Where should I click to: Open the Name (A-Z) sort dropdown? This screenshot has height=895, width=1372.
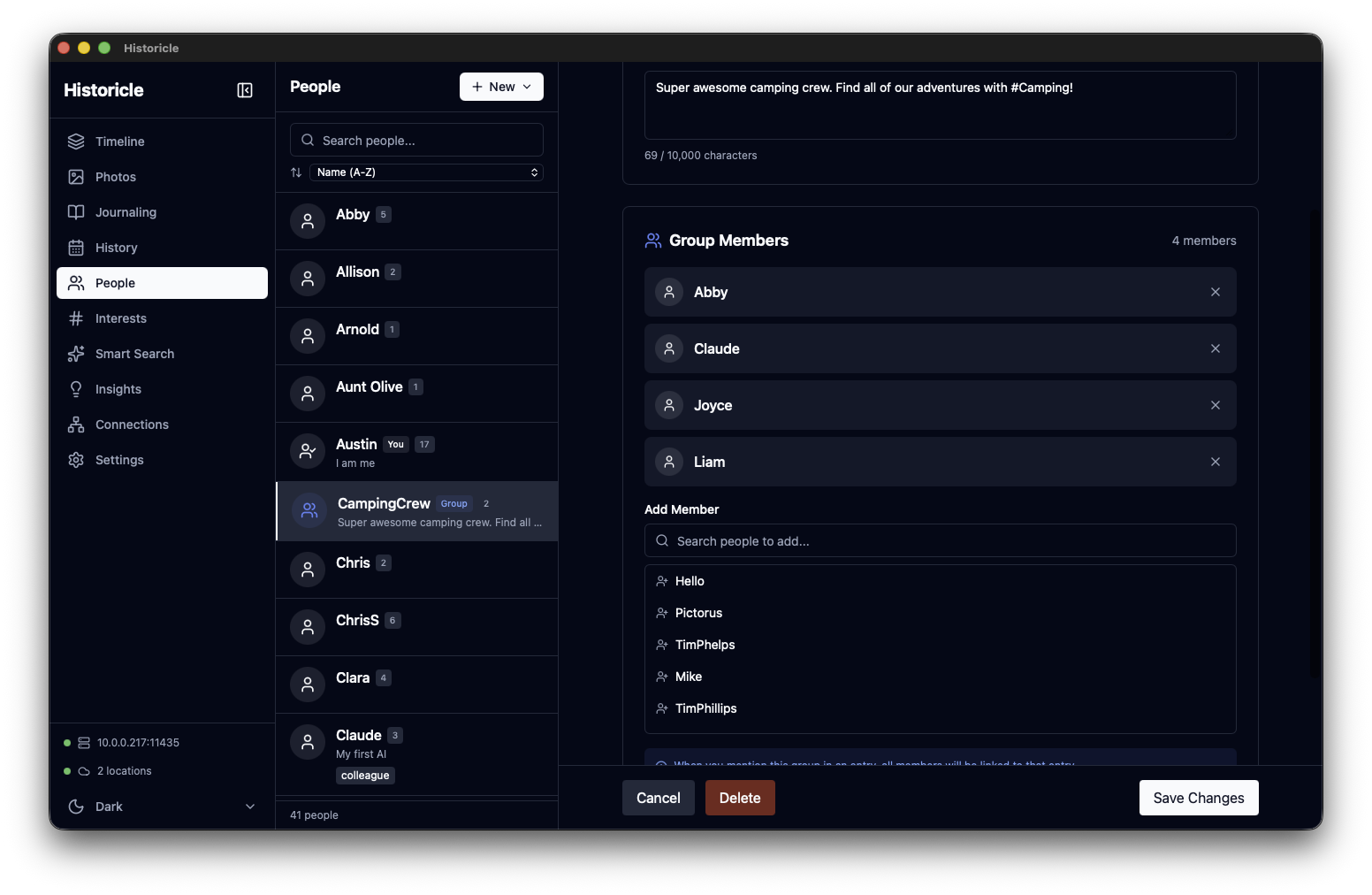(426, 172)
